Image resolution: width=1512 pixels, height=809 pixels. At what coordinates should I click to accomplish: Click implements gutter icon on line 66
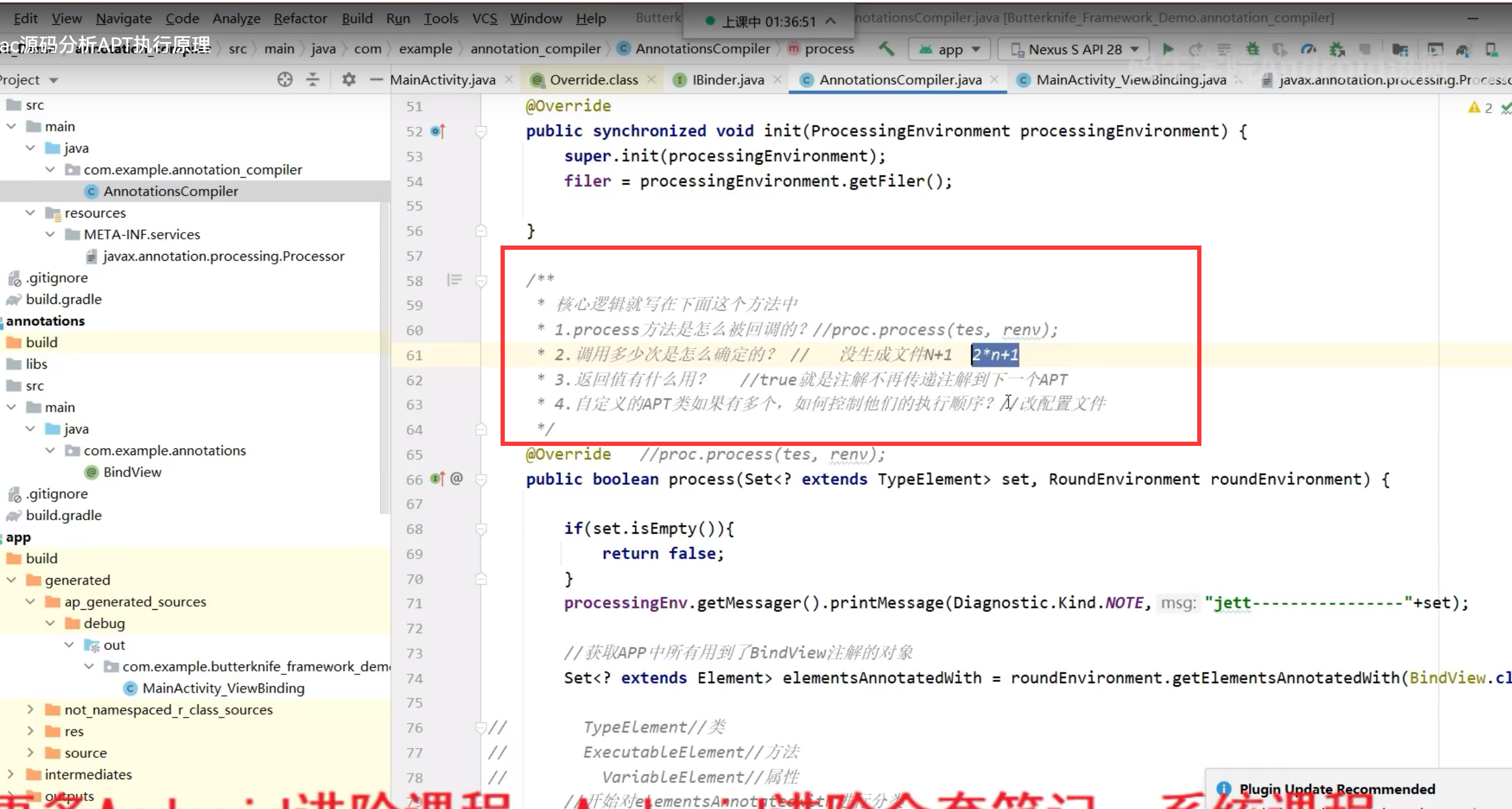click(438, 479)
